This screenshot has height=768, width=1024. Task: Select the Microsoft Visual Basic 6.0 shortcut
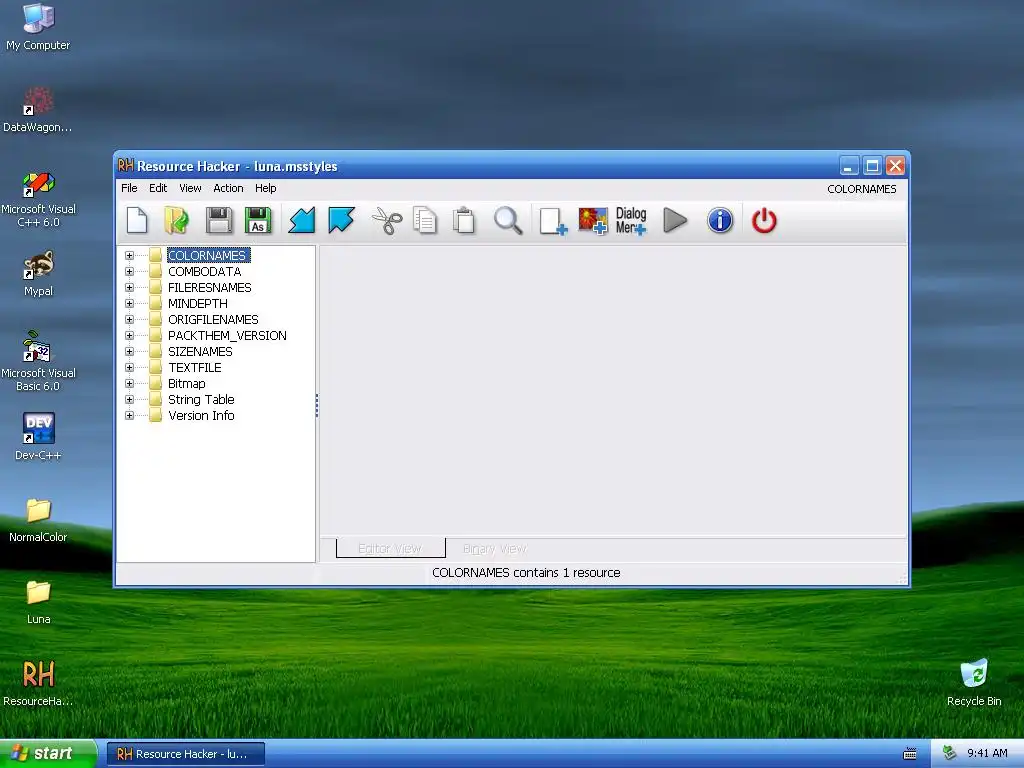point(39,361)
